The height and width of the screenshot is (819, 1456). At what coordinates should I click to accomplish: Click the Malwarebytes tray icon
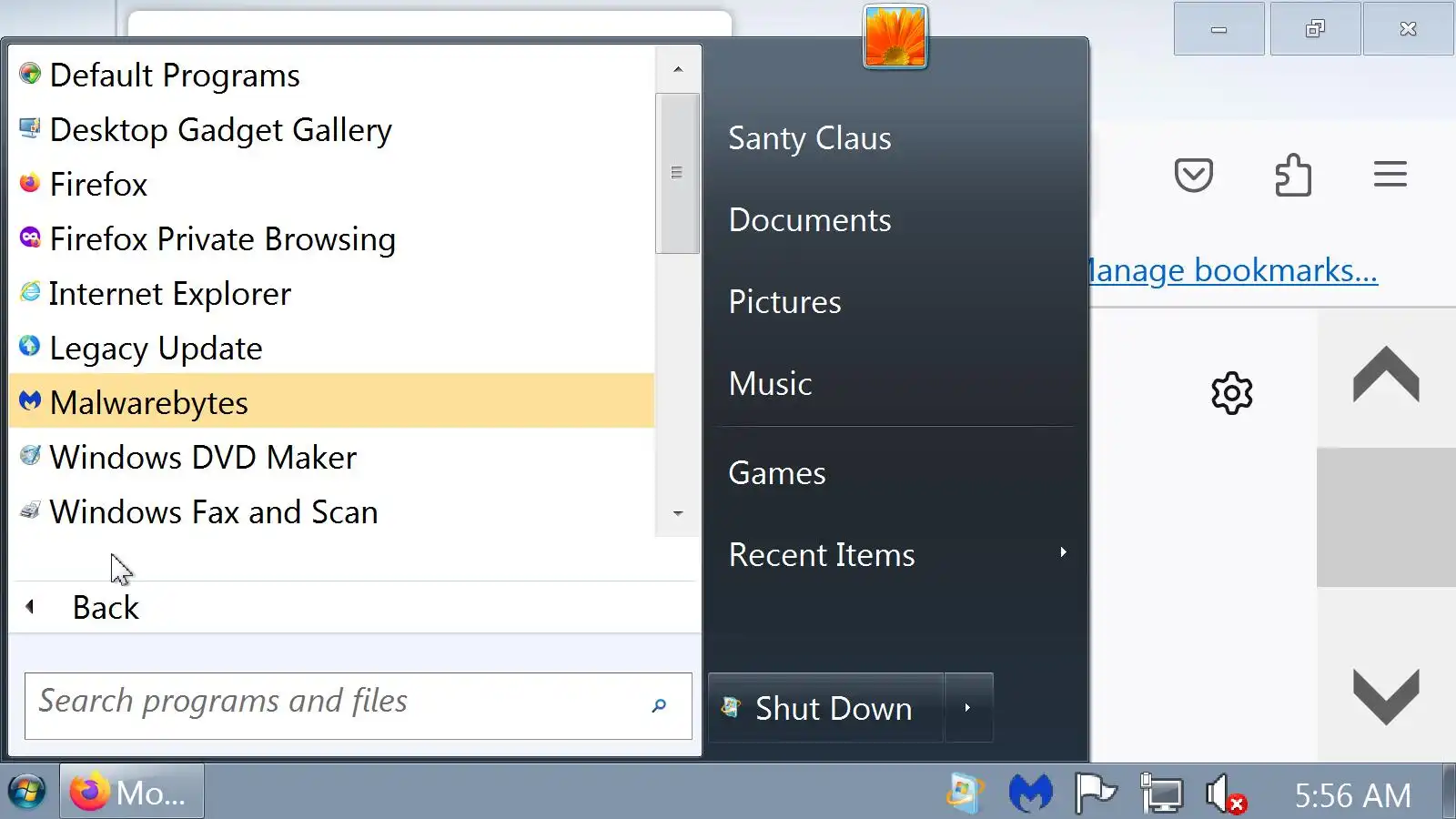1030,794
